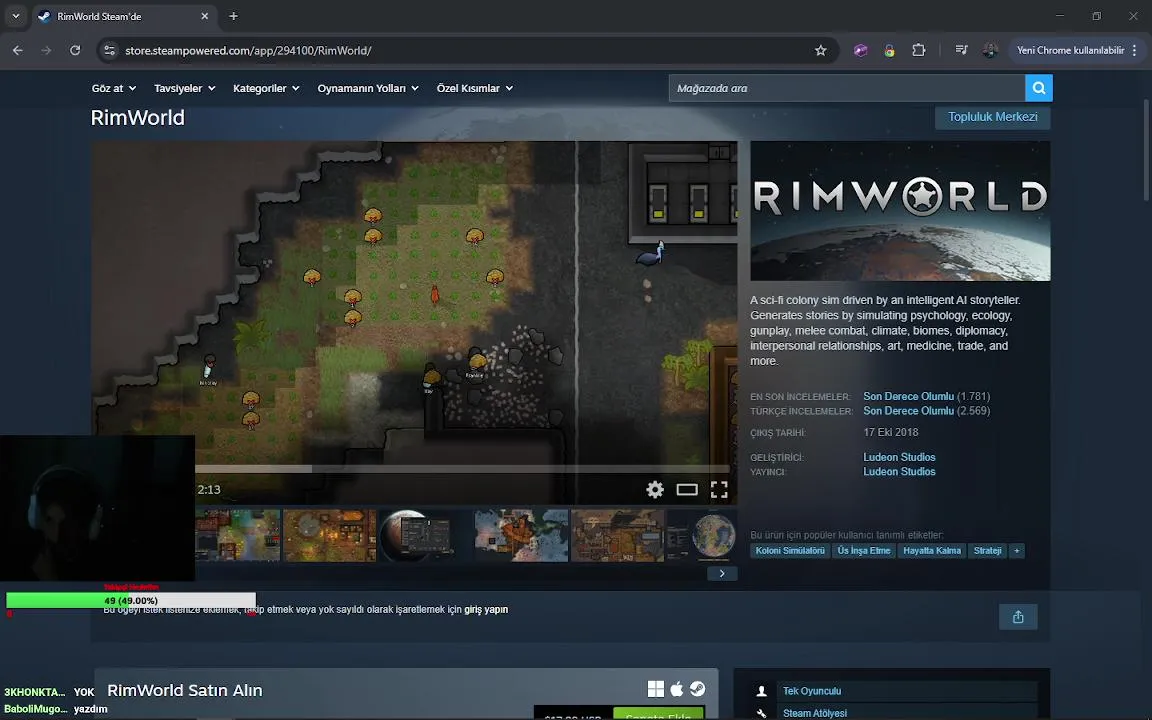Image resolution: width=1152 pixels, height=720 pixels.
Task: Click the release date 17 Eki 2018
Action: 890,432
